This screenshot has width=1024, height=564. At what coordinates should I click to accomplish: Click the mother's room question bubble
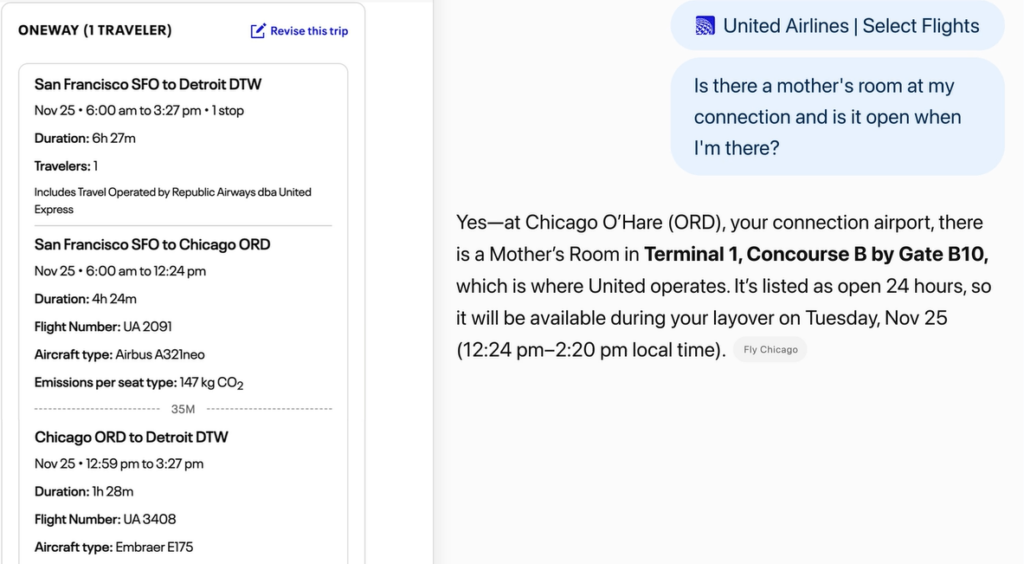pos(837,117)
